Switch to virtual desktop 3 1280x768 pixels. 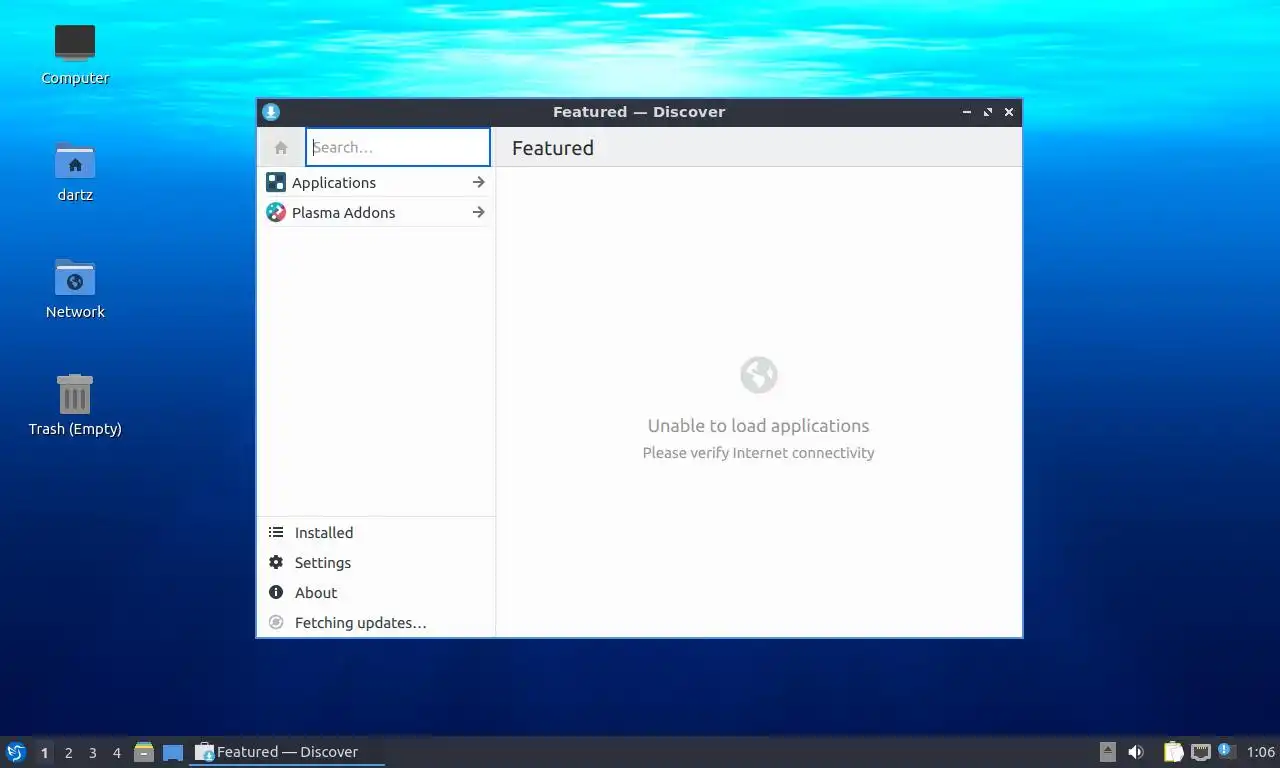pyautogui.click(x=92, y=752)
